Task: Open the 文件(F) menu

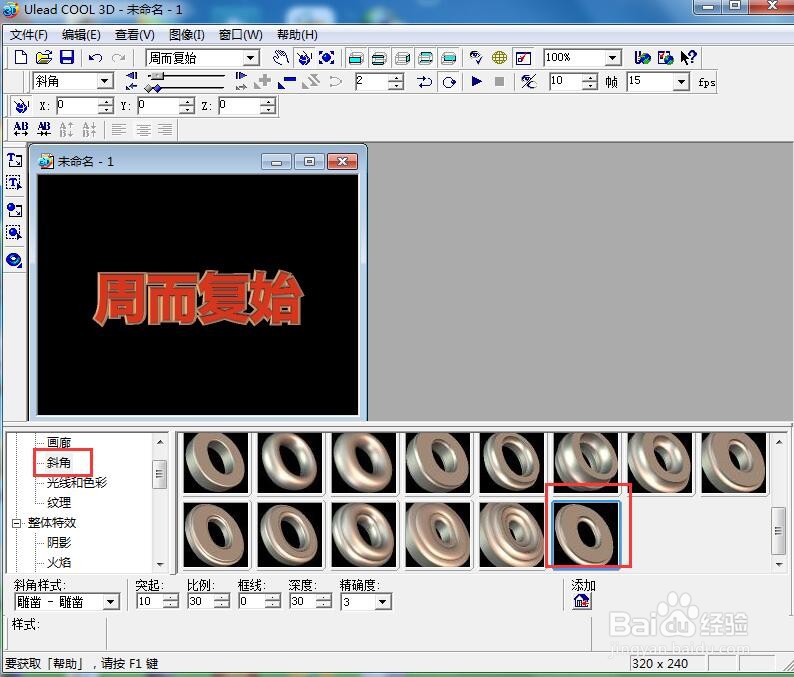Action: (x=29, y=34)
